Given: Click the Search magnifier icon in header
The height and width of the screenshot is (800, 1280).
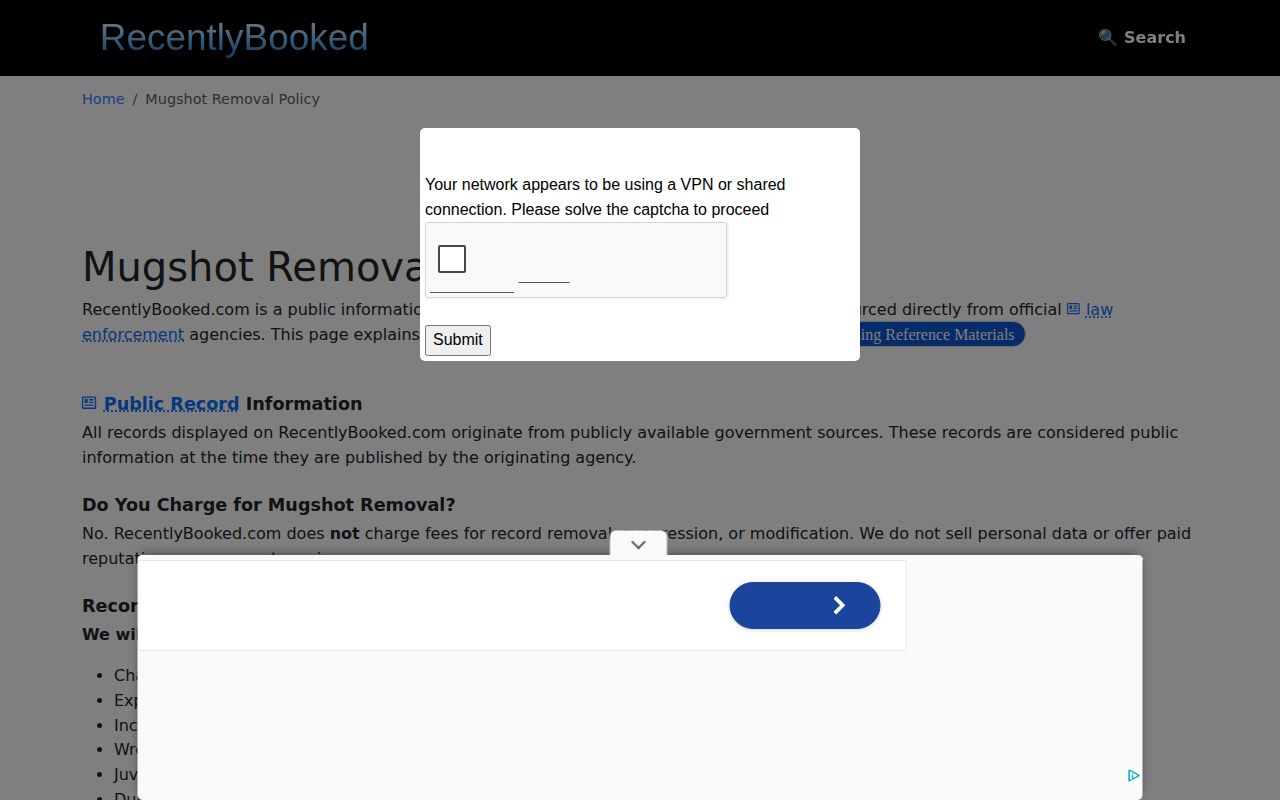Looking at the screenshot, I should pos(1107,37).
